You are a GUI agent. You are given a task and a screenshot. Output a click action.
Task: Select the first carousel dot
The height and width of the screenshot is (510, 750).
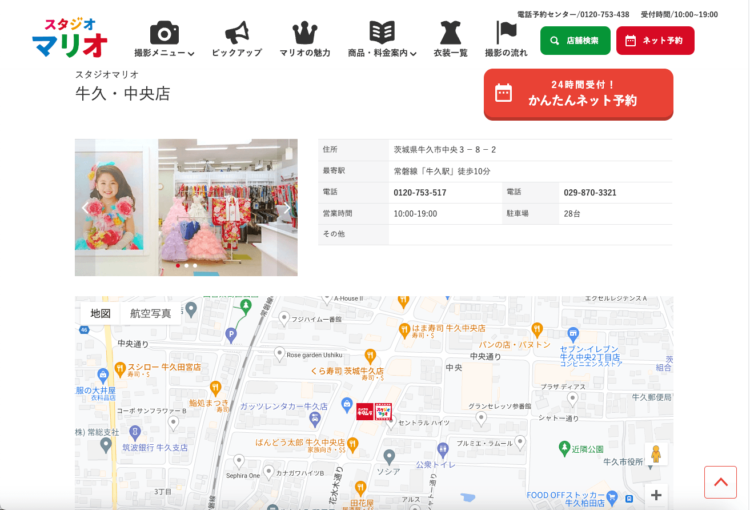178,266
